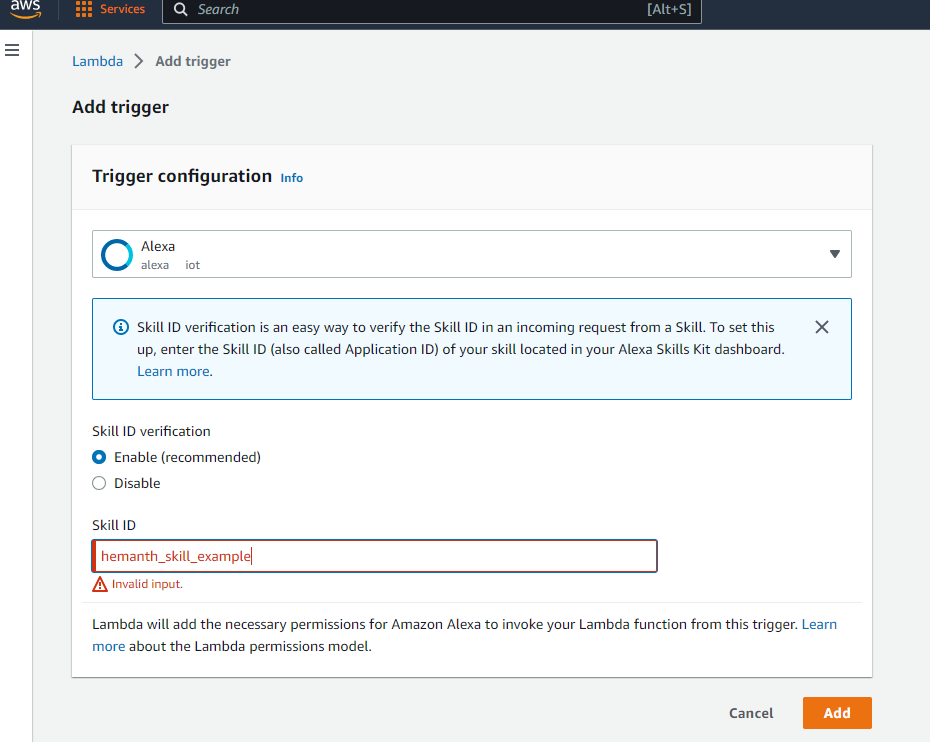
Task: Select the Disable radio option
Action: coord(99,483)
